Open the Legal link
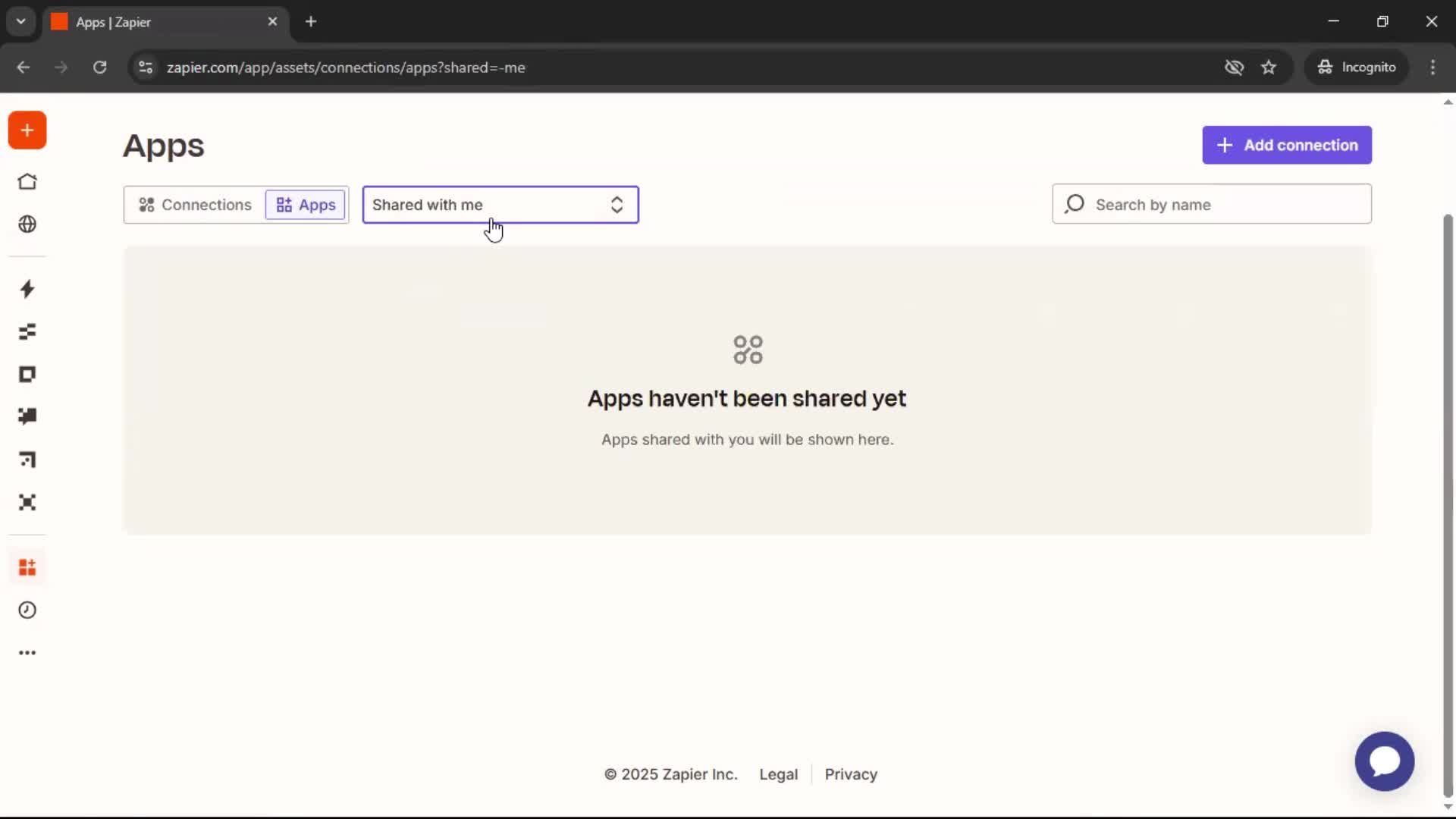This screenshot has height=819, width=1456. 778,774
